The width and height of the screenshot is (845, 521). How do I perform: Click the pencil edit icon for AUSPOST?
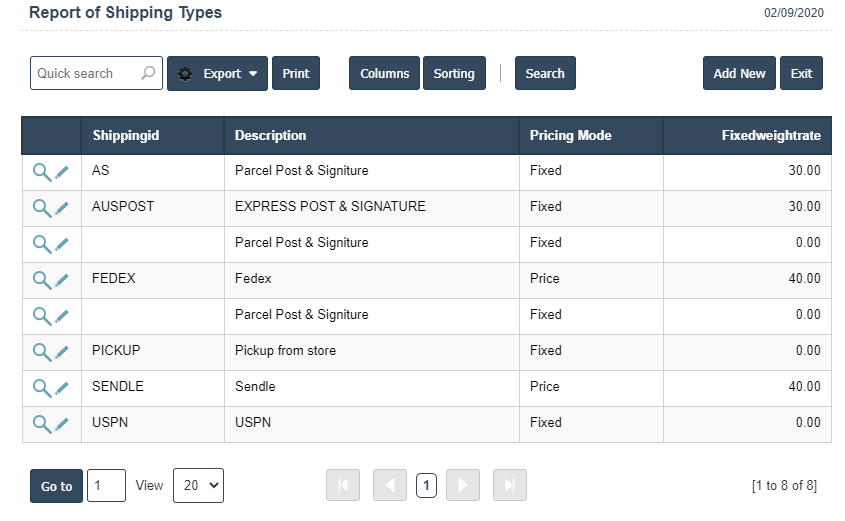[62, 208]
